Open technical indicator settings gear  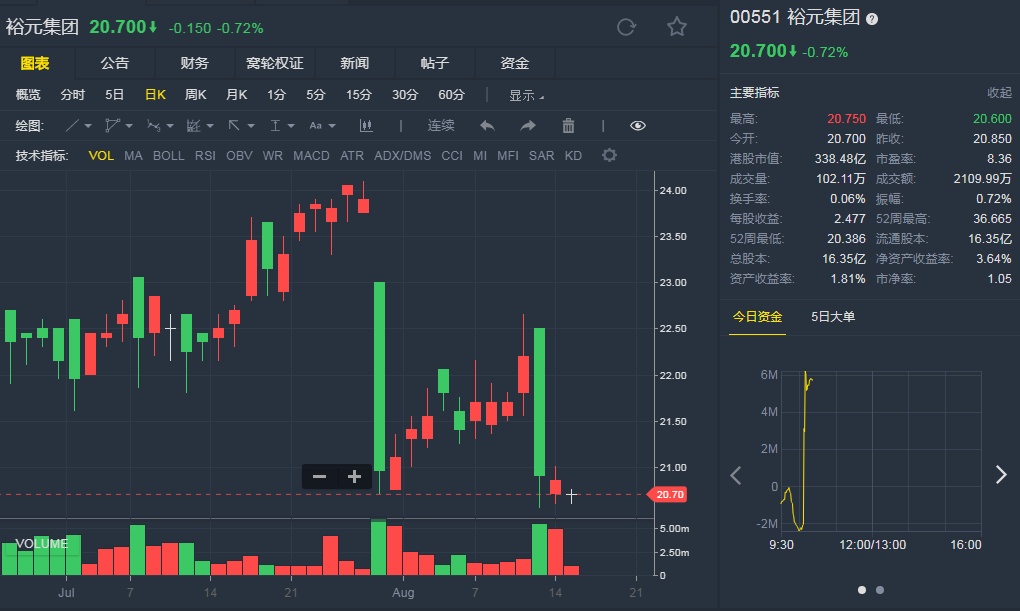(x=609, y=156)
